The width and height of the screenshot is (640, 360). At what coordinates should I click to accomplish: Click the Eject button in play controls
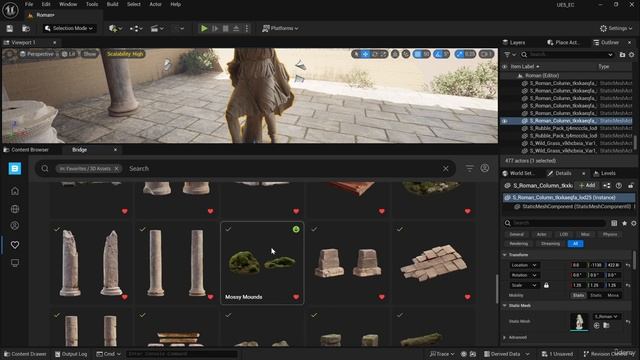tap(236, 29)
